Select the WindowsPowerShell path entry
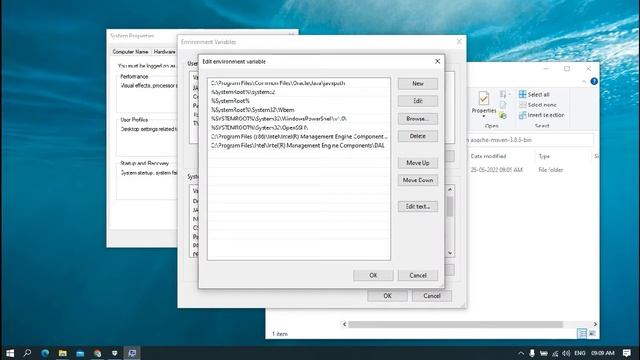The height and width of the screenshot is (360, 640). pos(298,119)
